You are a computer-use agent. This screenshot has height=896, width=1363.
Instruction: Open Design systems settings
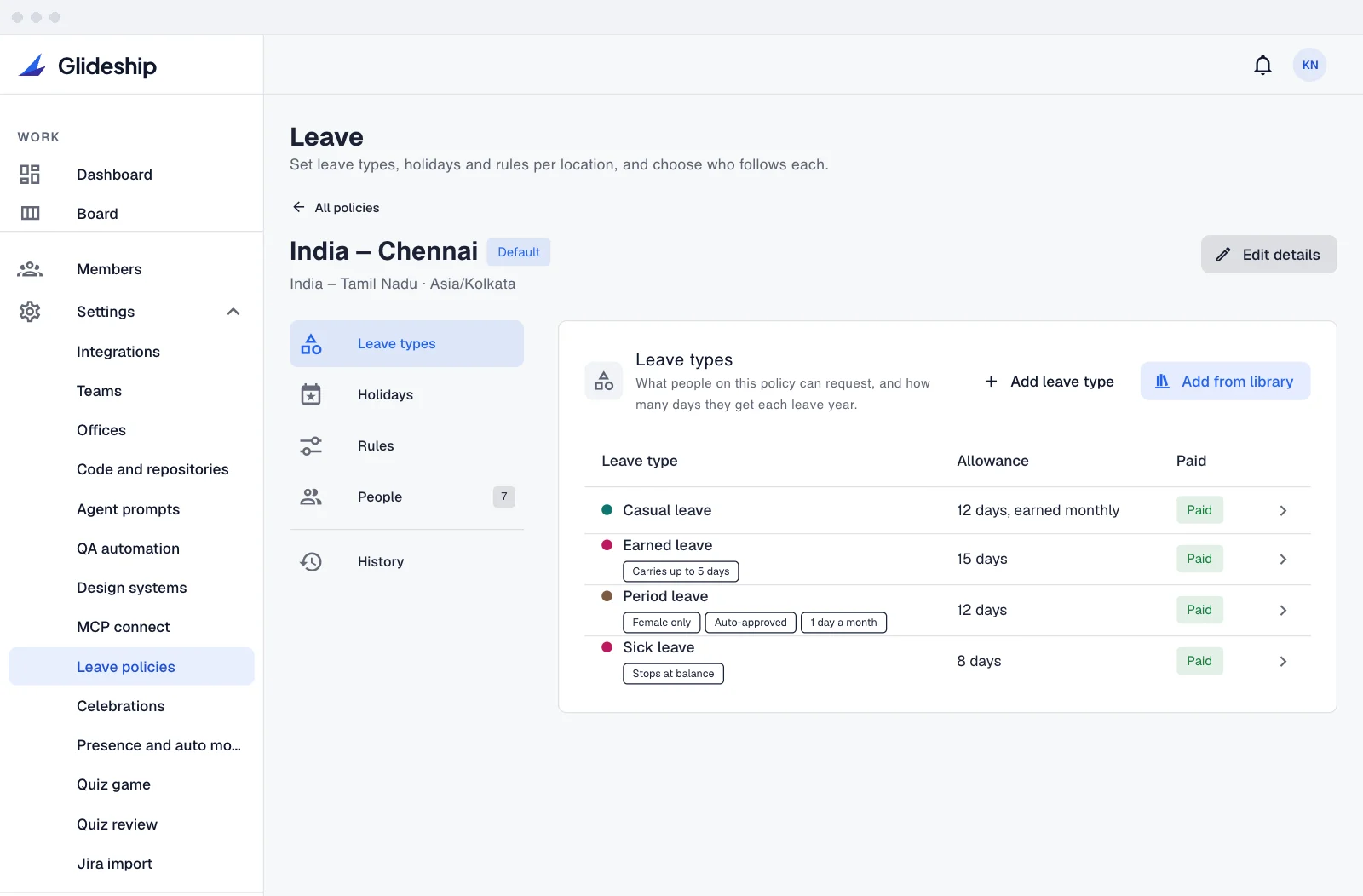pos(131,588)
